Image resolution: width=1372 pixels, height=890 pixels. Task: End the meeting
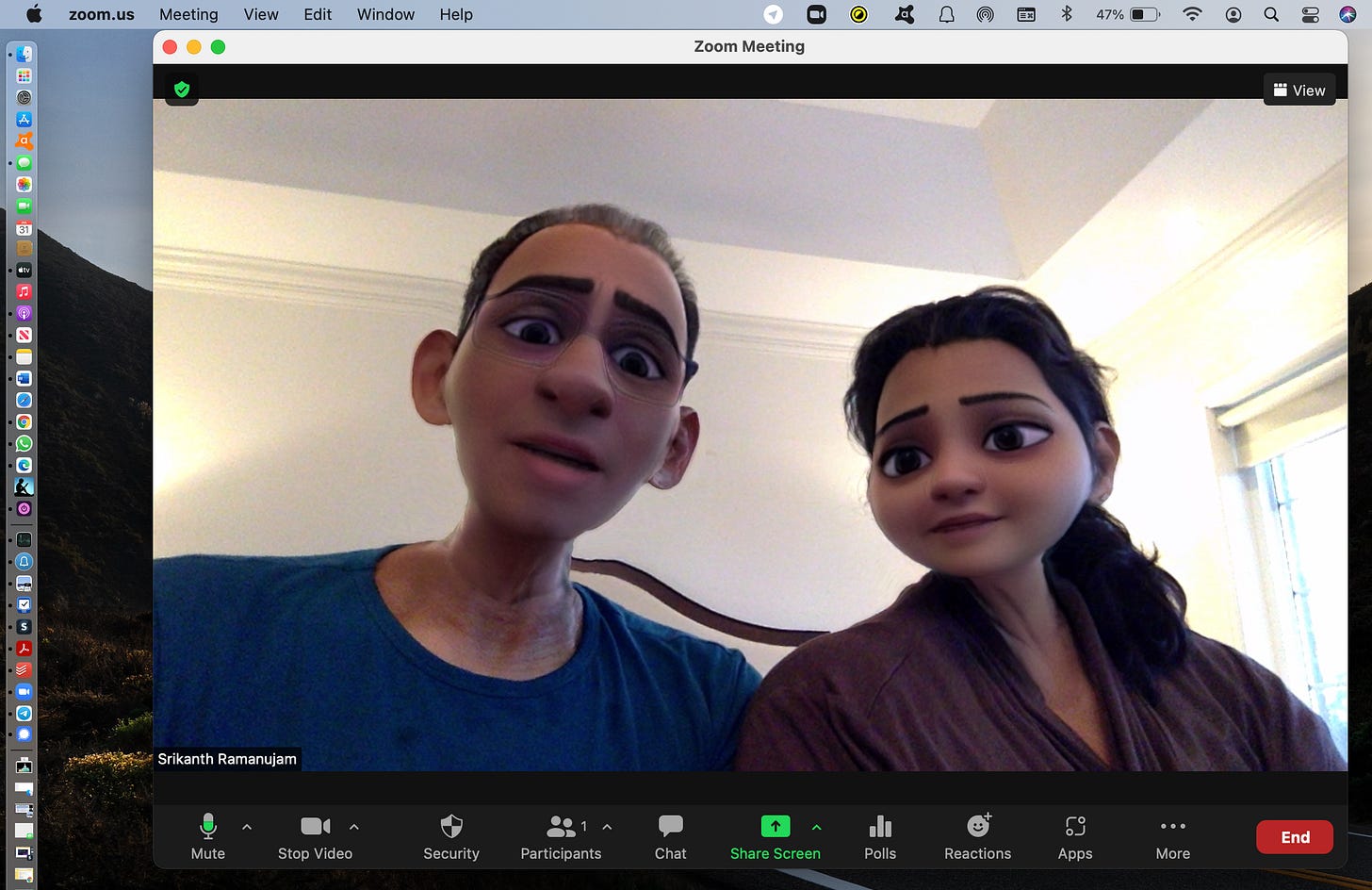coord(1295,837)
